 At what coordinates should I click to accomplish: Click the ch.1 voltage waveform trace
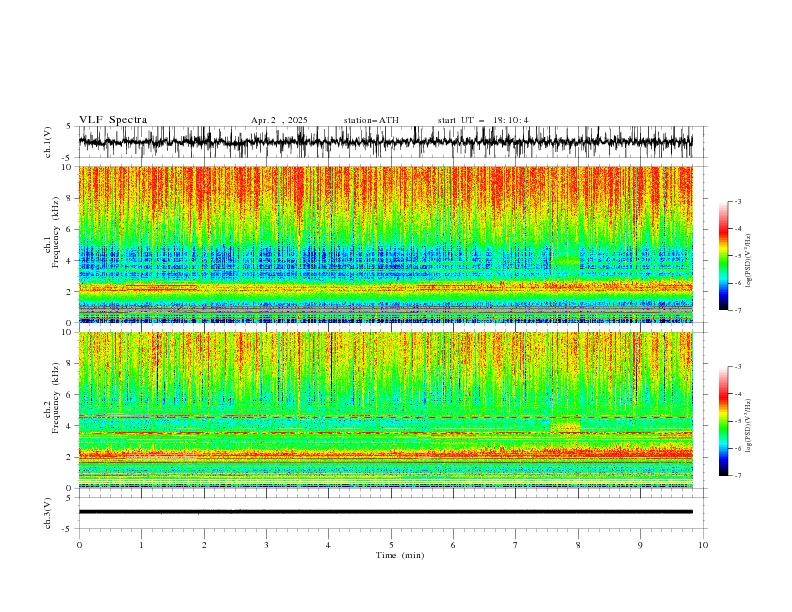385,142
